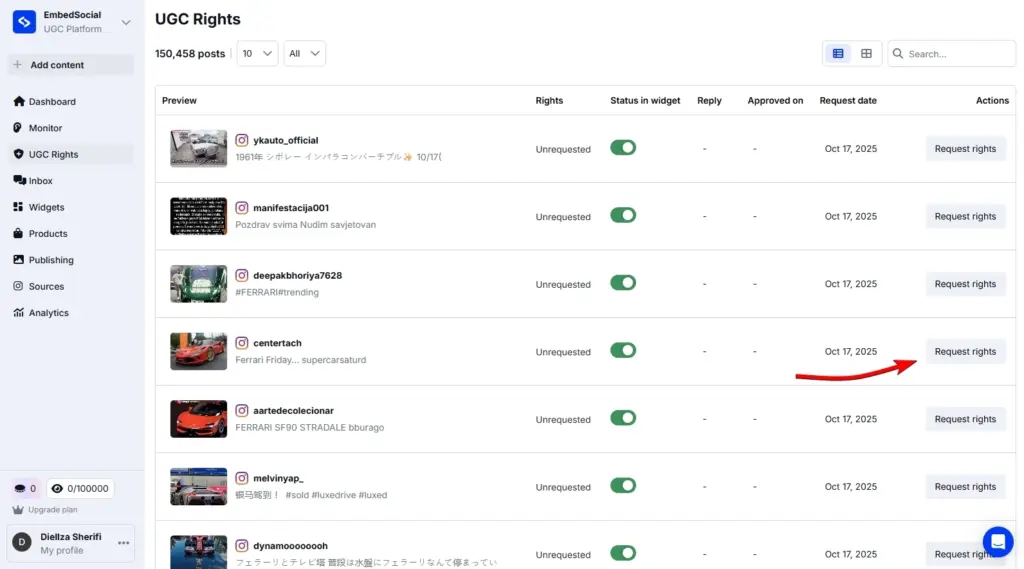Click the EmbedSocial logo icon
The height and width of the screenshot is (569, 1024).
[x=24, y=22]
